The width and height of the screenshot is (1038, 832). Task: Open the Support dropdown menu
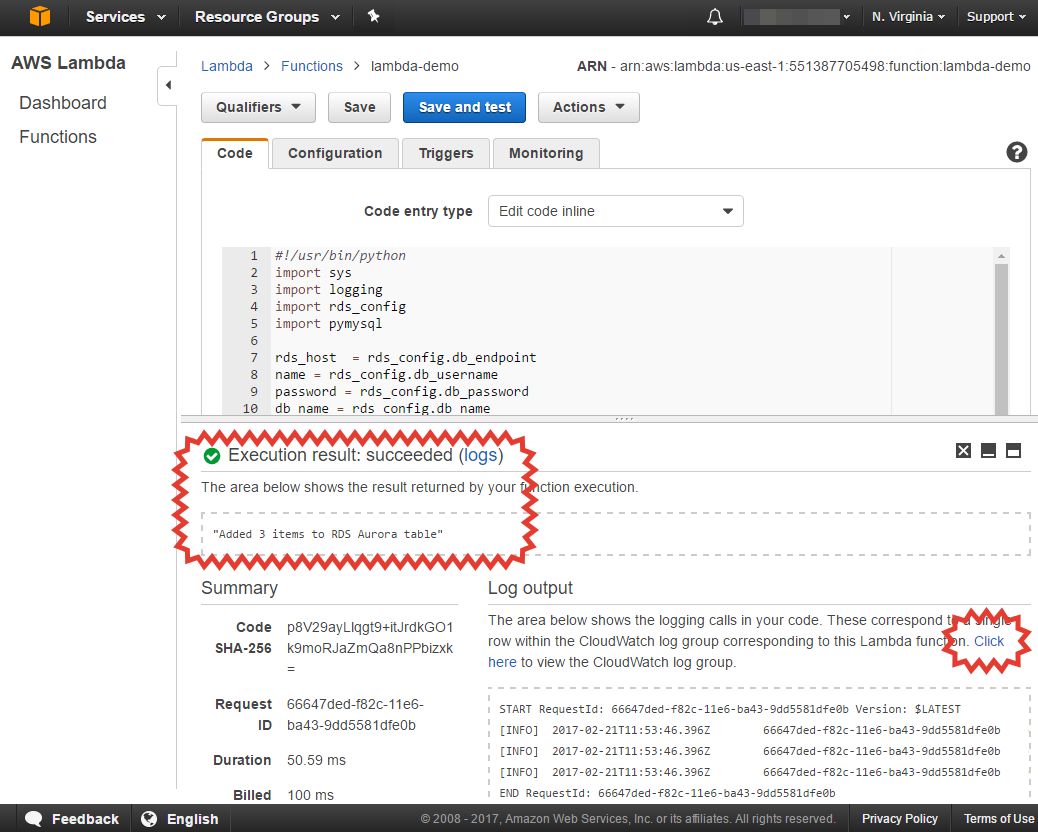pos(996,17)
